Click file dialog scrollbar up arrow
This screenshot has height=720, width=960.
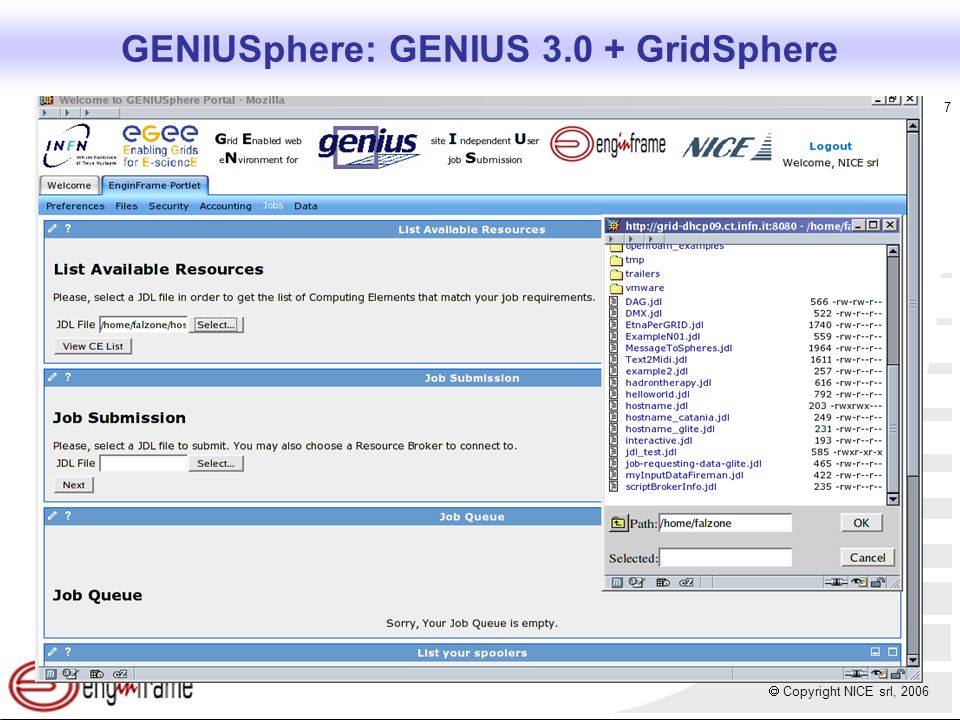pos(893,251)
